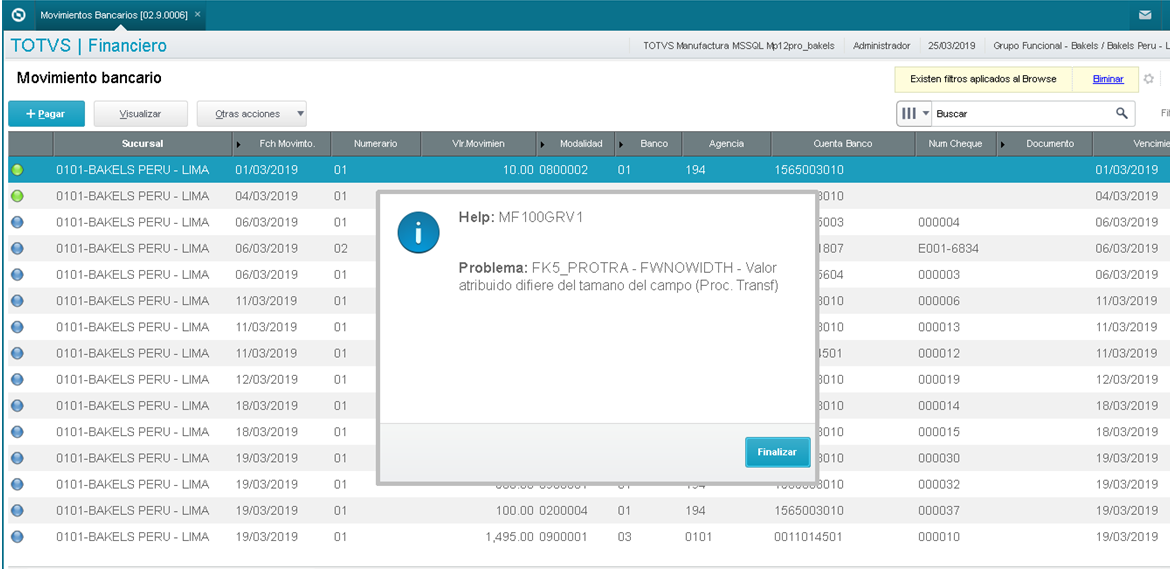The width and height of the screenshot is (1170, 569).
Task: Click blue status icon of cheque 000019 row
Action: pos(18,380)
